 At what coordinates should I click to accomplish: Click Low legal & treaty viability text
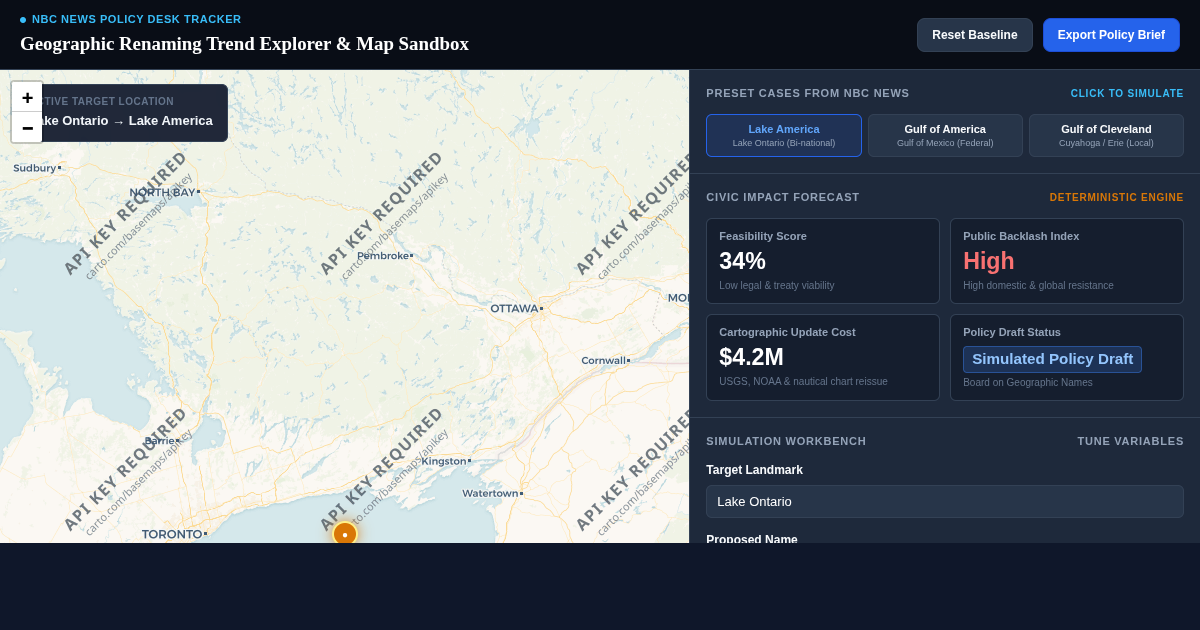[x=777, y=285]
